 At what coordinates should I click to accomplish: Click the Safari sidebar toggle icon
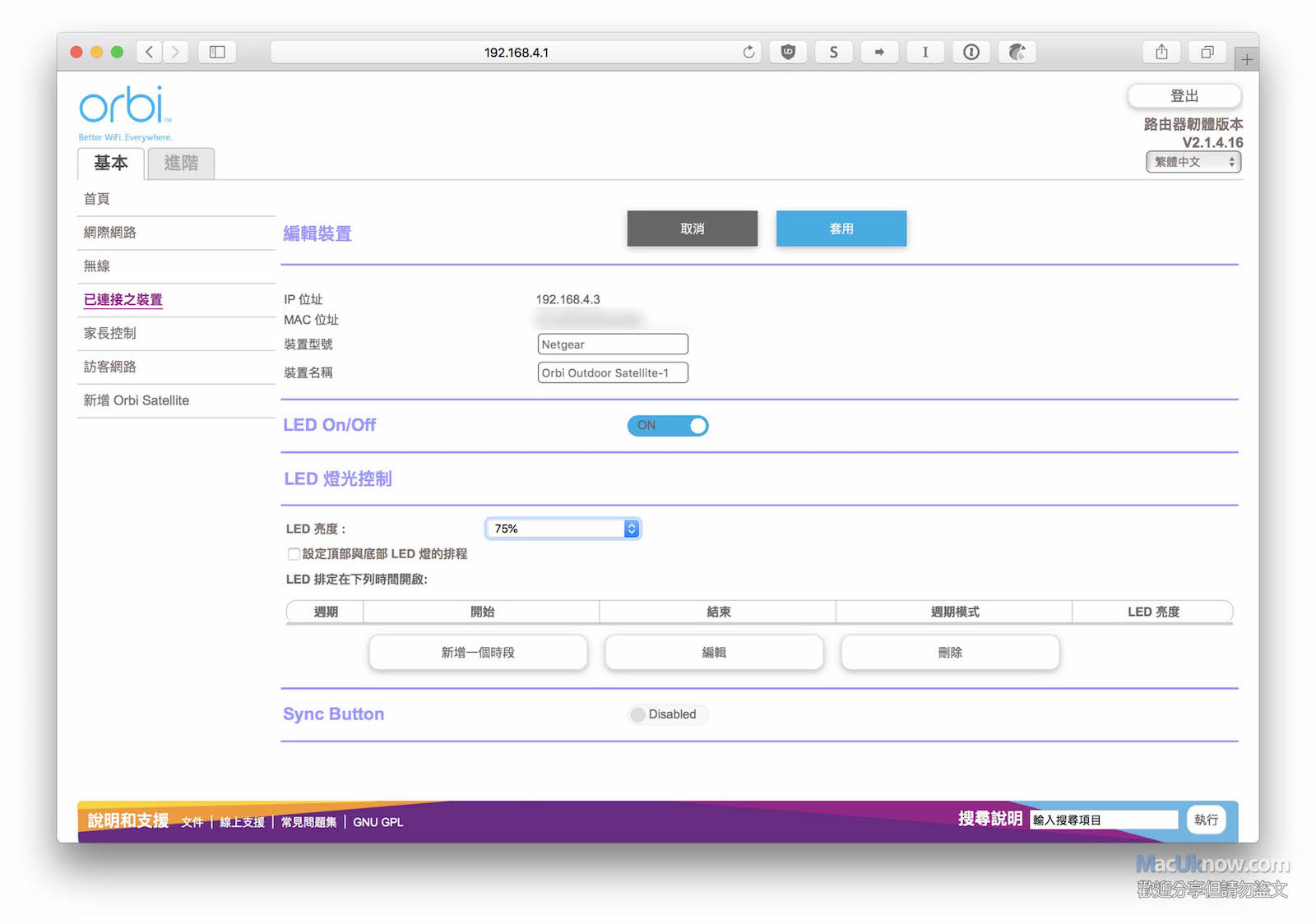[x=217, y=52]
